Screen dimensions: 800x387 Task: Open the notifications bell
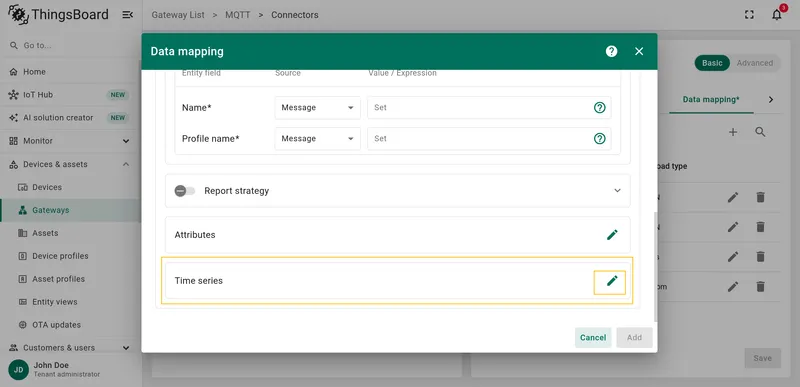[x=777, y=15]
